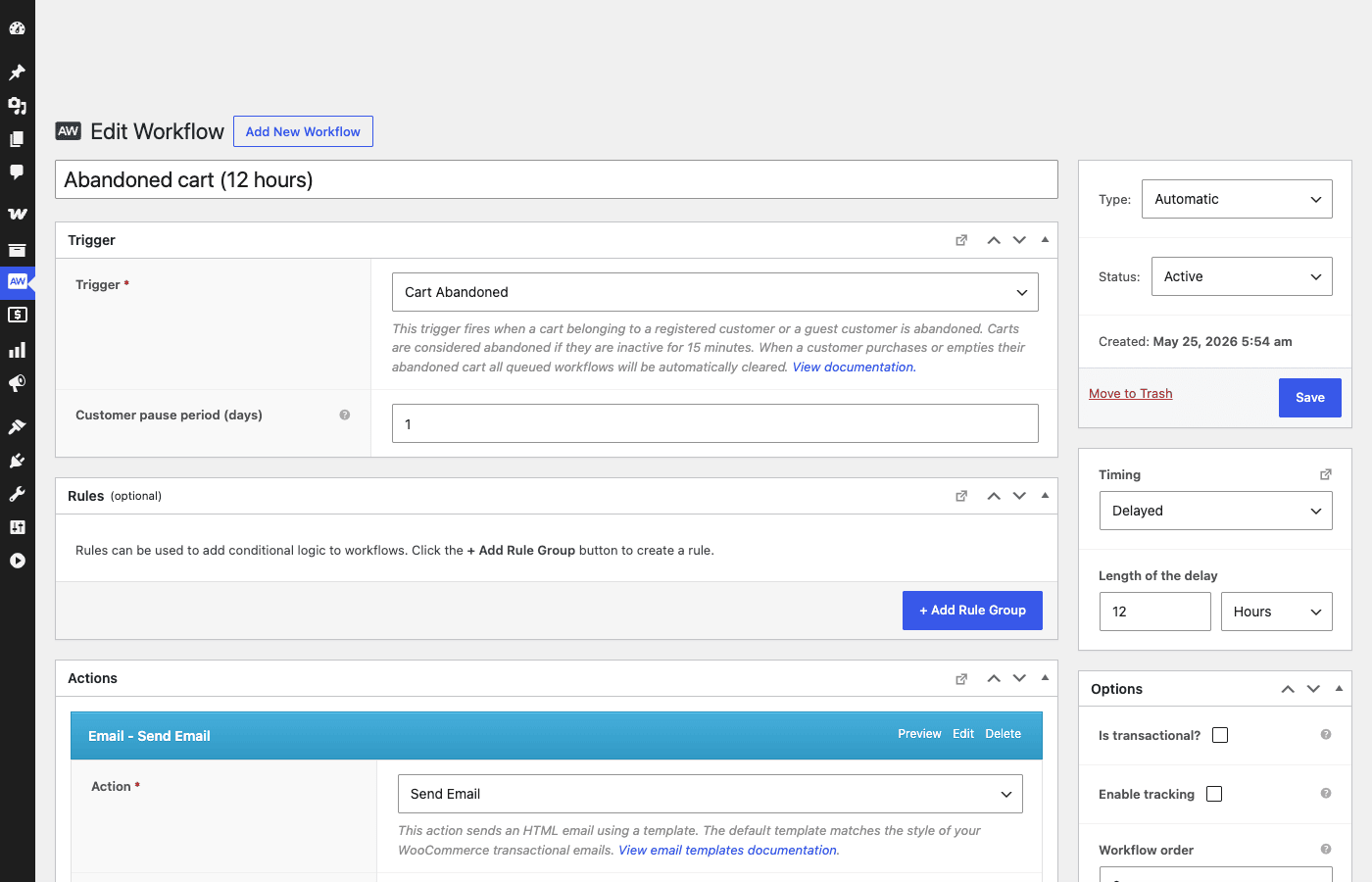
Task: Tick the Enable tracking checkbox
Action: pos(1214,794)
